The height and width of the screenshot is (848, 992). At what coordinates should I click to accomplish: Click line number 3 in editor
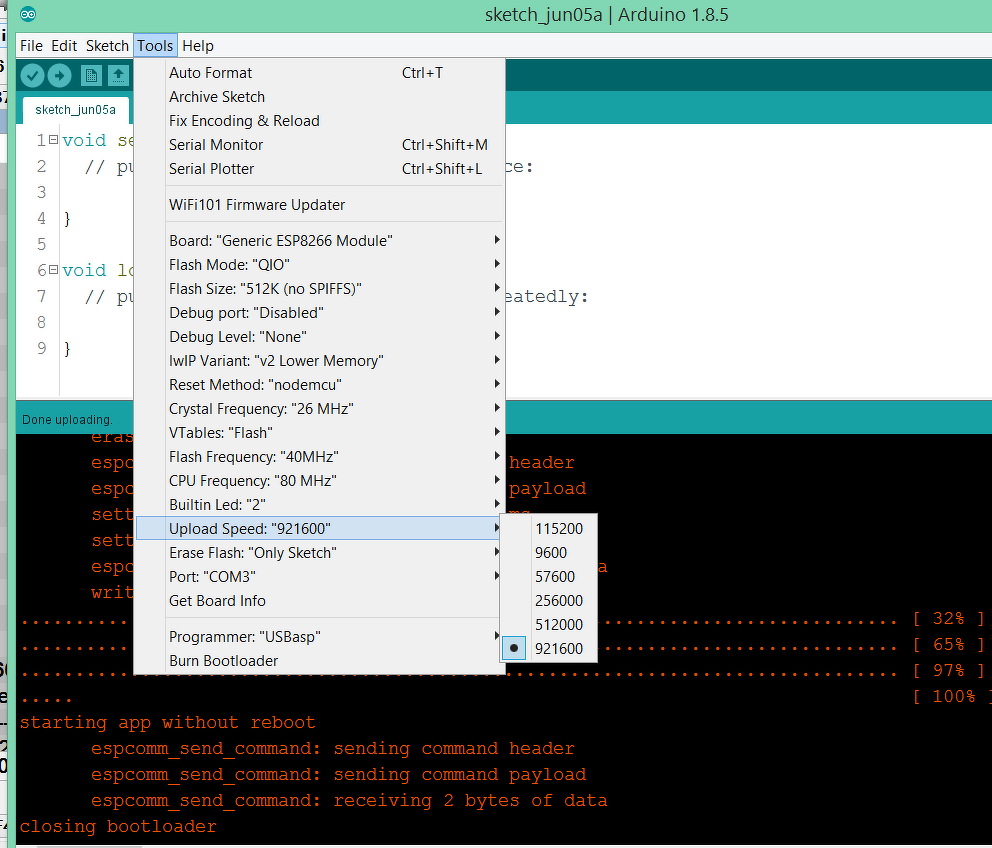(42, 192)
